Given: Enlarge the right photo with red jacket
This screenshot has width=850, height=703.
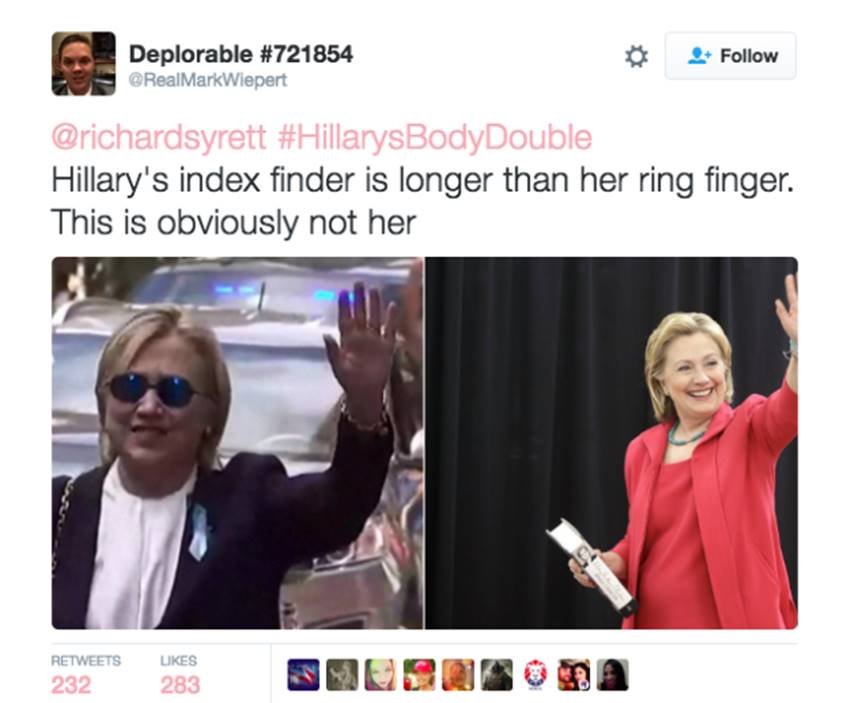Looking at the screenshot, I should 611,443.
